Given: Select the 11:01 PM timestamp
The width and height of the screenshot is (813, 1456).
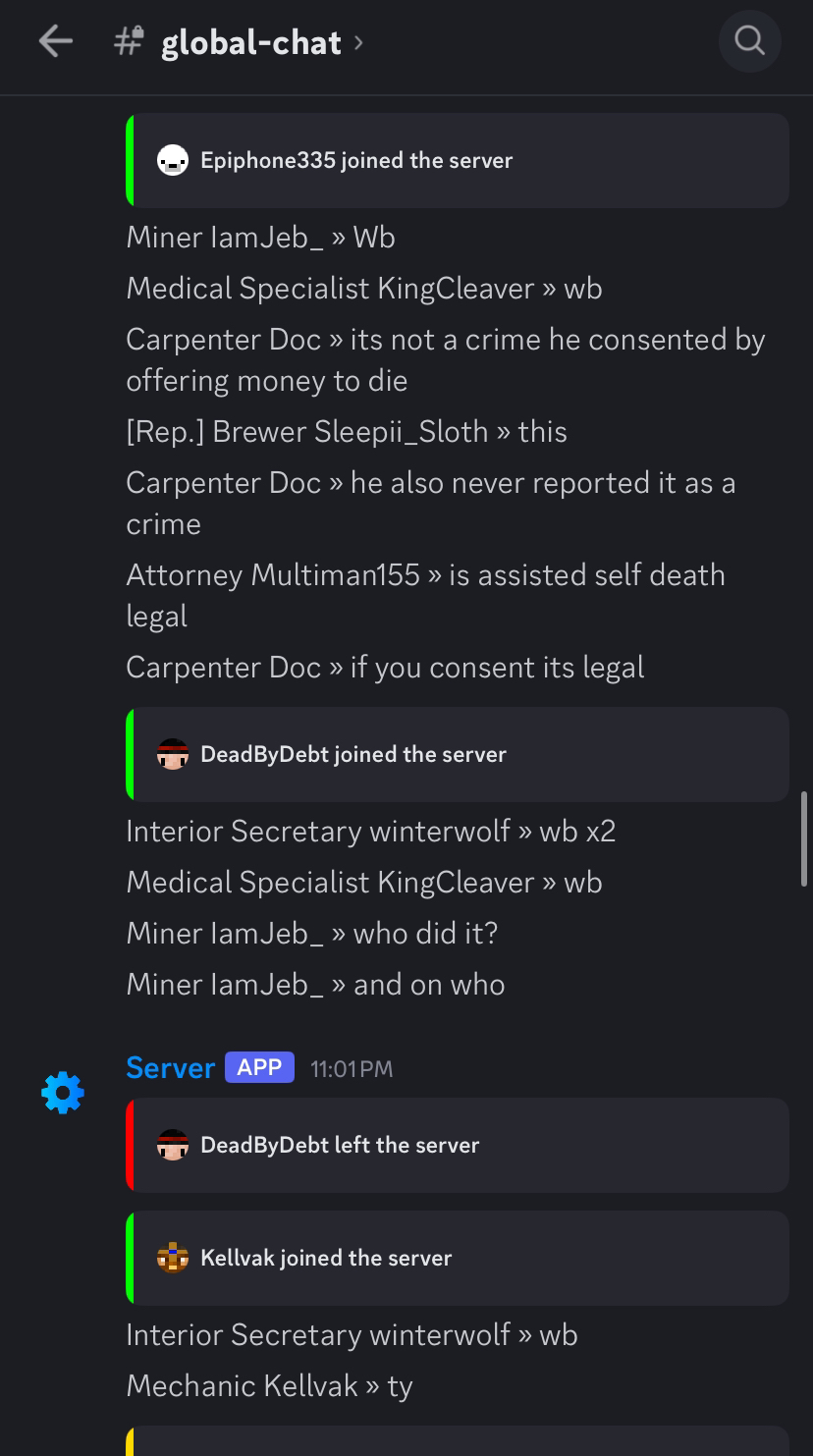Looking at the screenshot, I should (x=352, y=1069).
